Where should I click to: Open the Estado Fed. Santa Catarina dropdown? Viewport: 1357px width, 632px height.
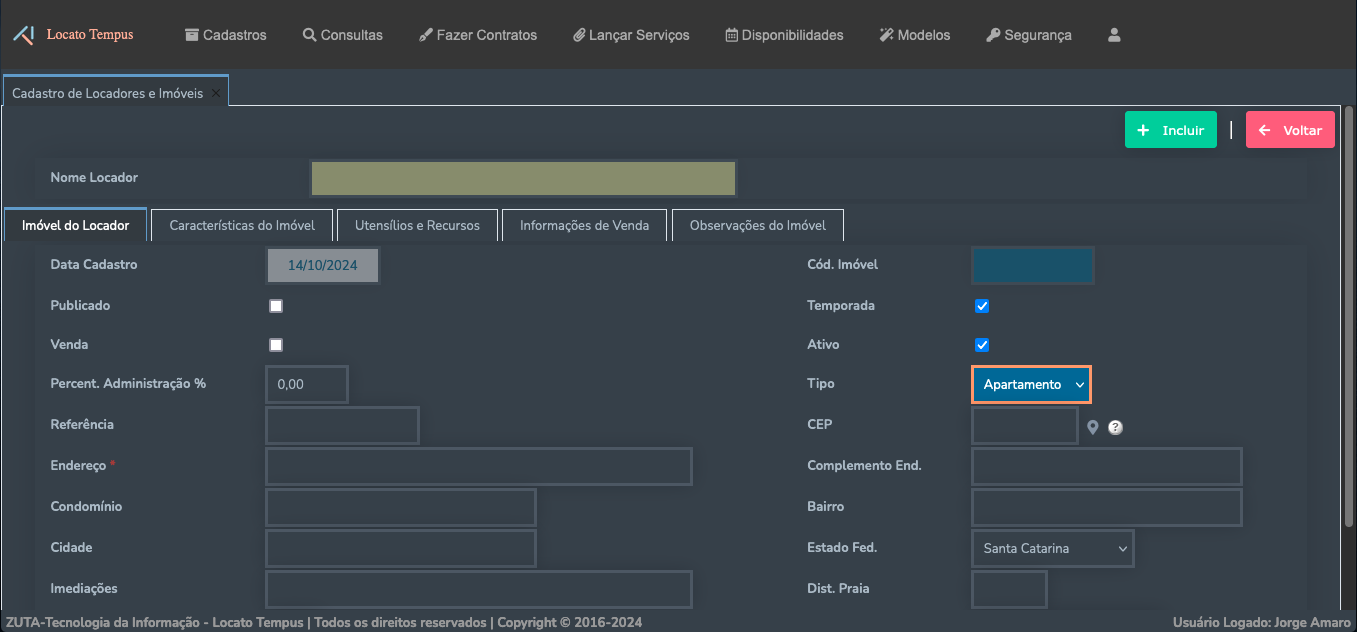(x=1052, y=549)
